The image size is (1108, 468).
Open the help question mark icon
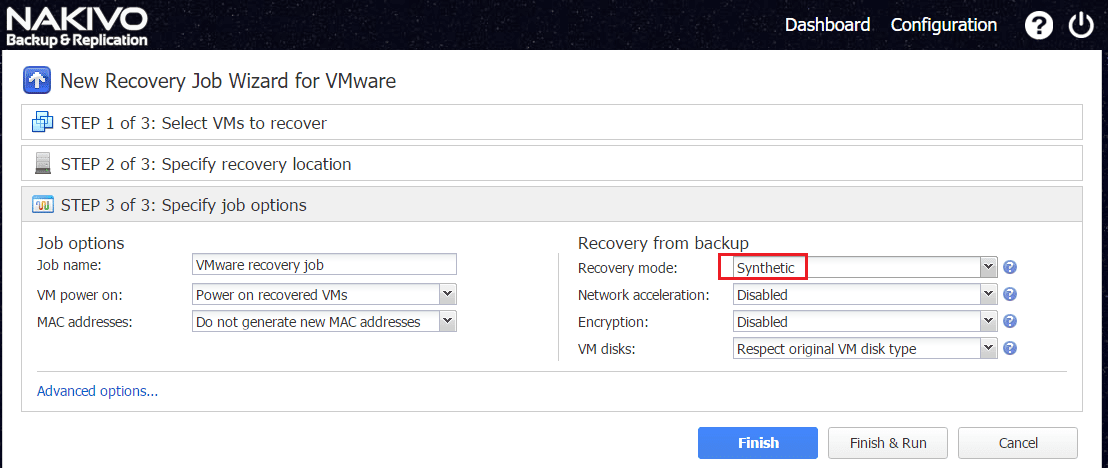[x=1039, y=26]
